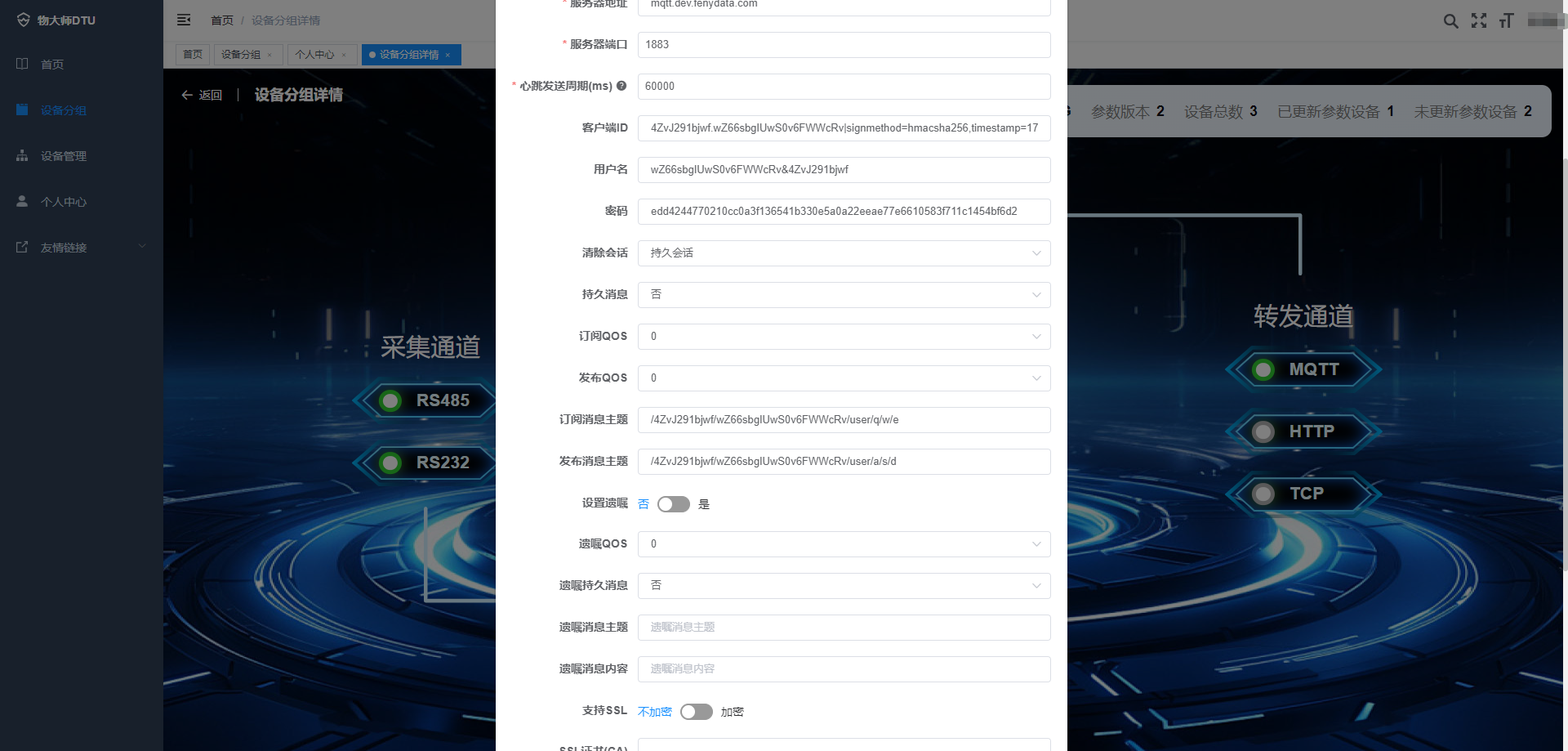
Task: Click the 返回 back button
Action: coord(201,95)
